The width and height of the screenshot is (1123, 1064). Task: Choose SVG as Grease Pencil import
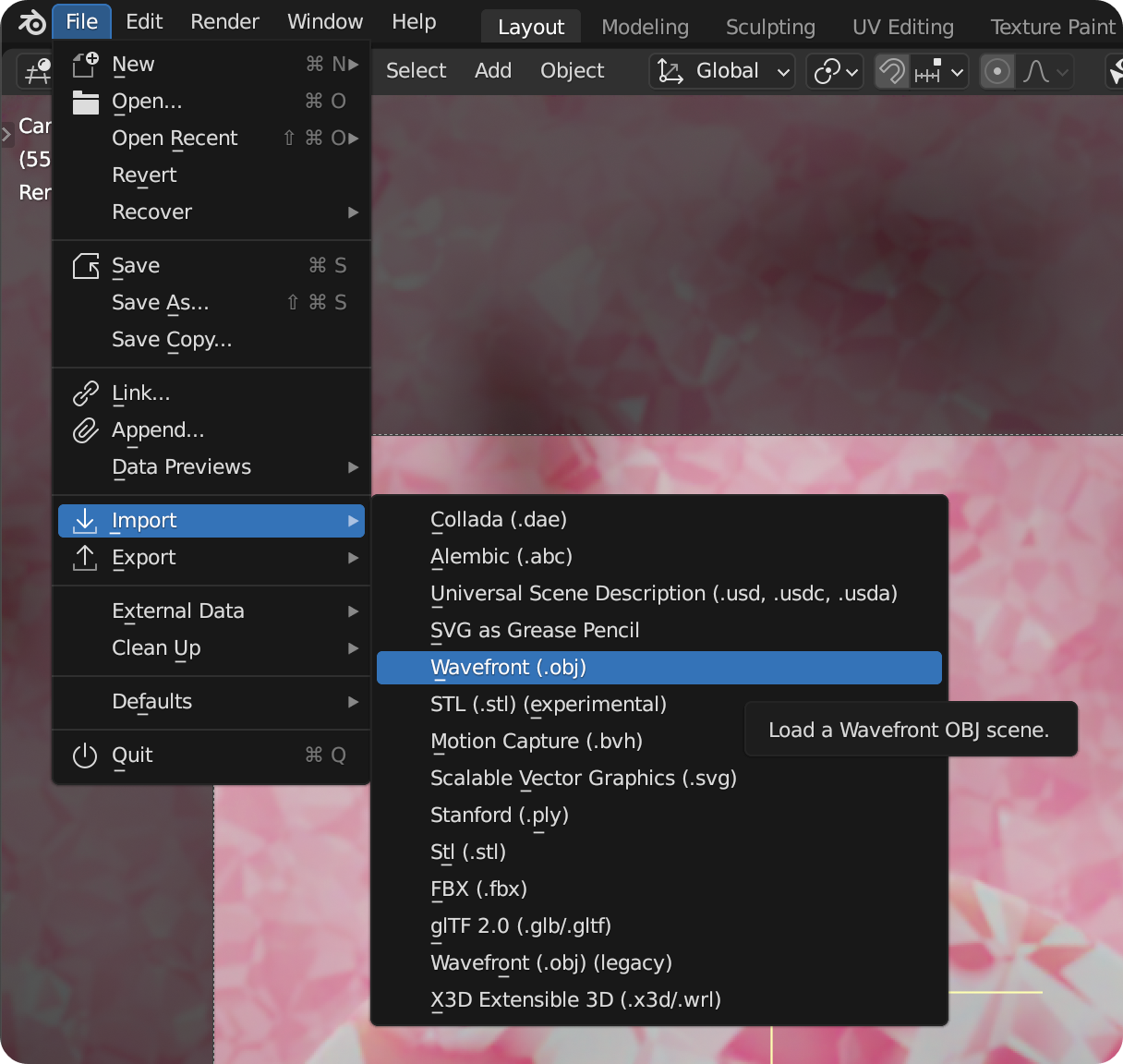(659, 631)
